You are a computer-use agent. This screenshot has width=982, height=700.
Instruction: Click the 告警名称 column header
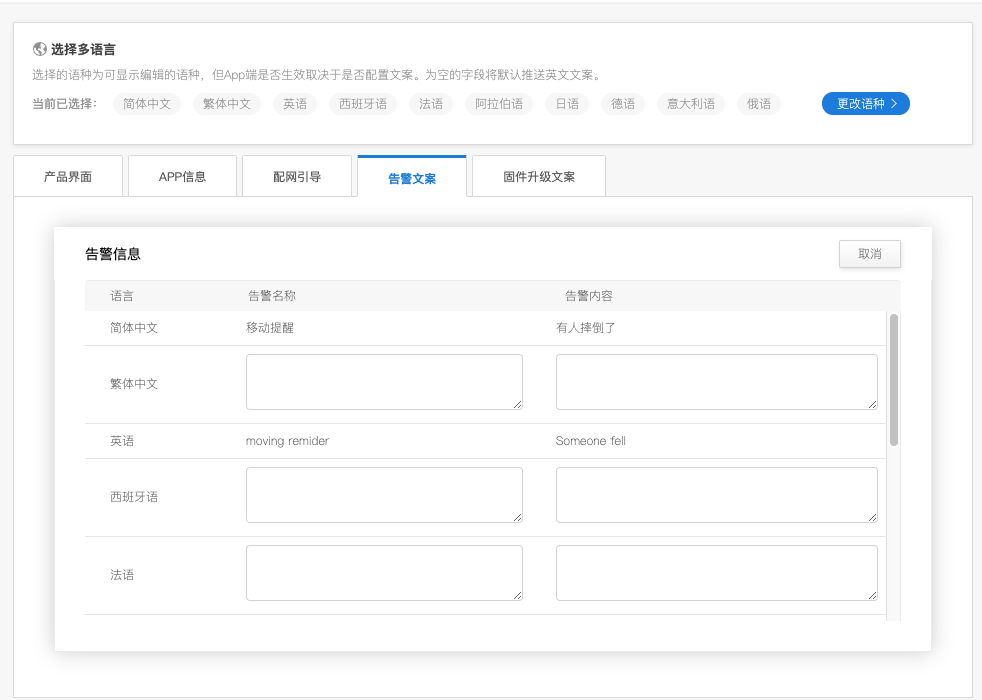pyautogui.click(x=272, y=296)
